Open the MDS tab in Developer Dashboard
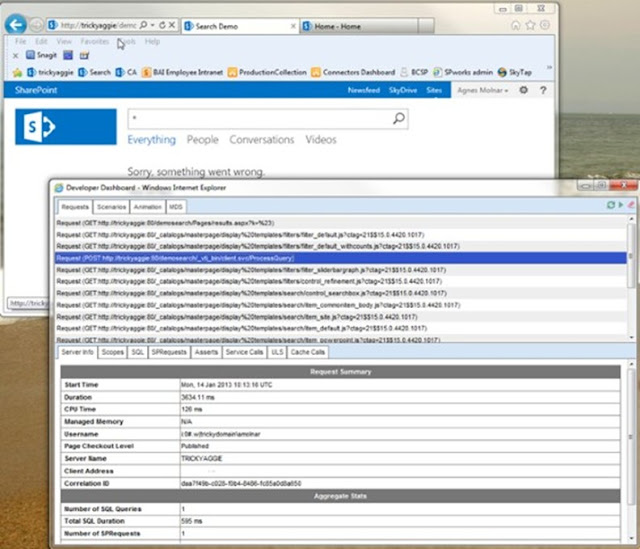The image size is (640, 549). (176, 207)
